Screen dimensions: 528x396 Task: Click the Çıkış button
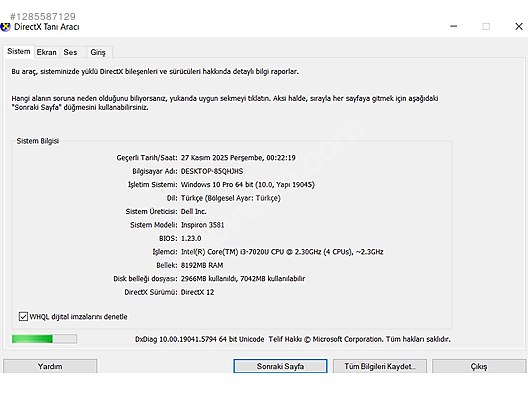pyautogui.click(x=479, y=366)
